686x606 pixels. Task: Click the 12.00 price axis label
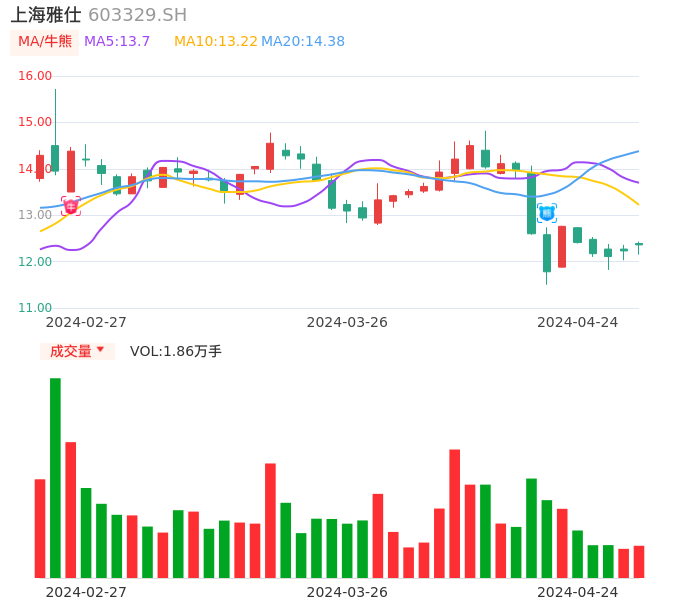35,262
